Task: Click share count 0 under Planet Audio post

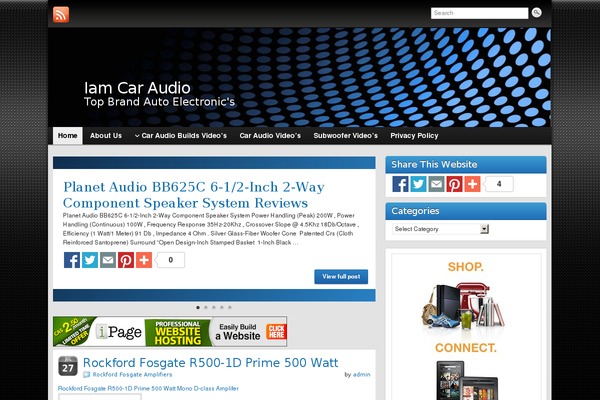Action: [x=170, y=260]
